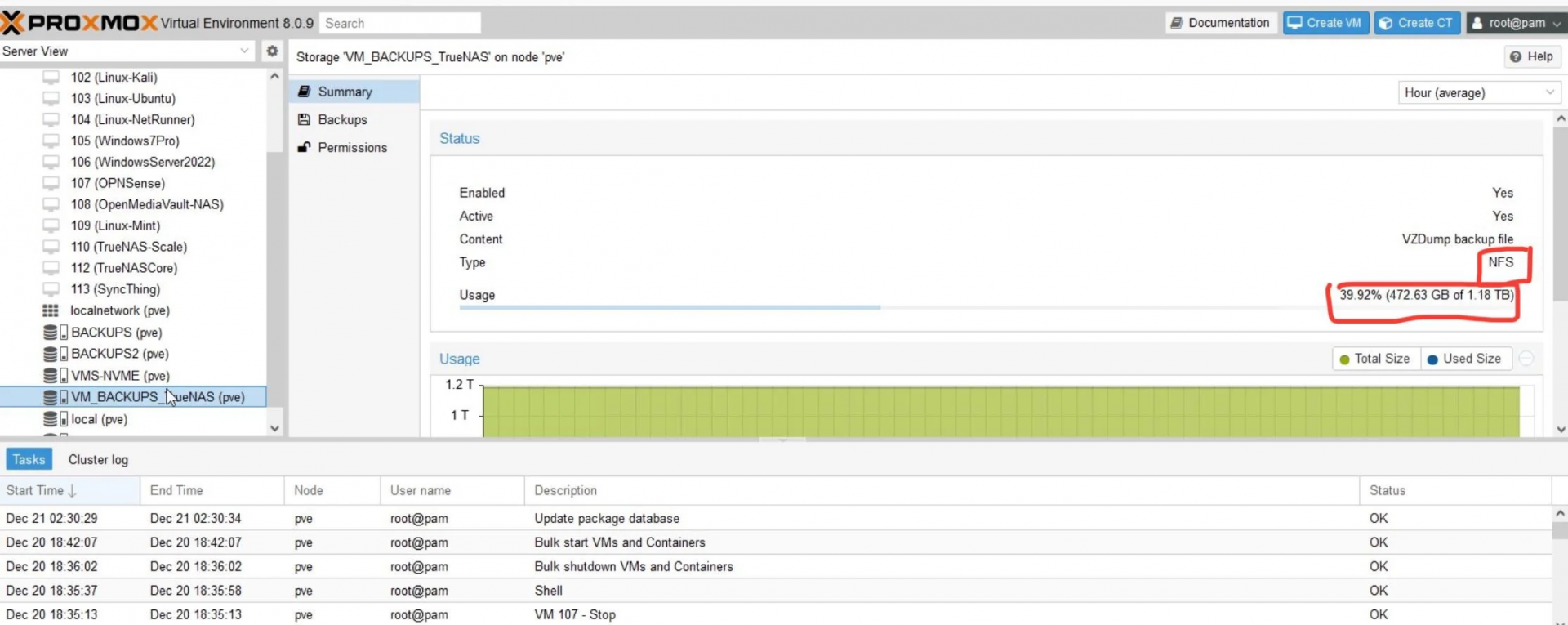This screenshot has height=625, width=1568.
Task: Click the Create CT button
Action: (1417, 23)
